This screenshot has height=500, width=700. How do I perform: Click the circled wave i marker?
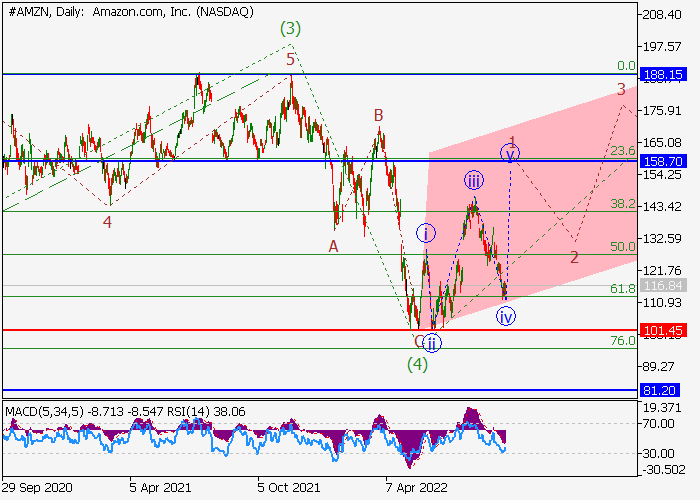click(x=426, y=233)
